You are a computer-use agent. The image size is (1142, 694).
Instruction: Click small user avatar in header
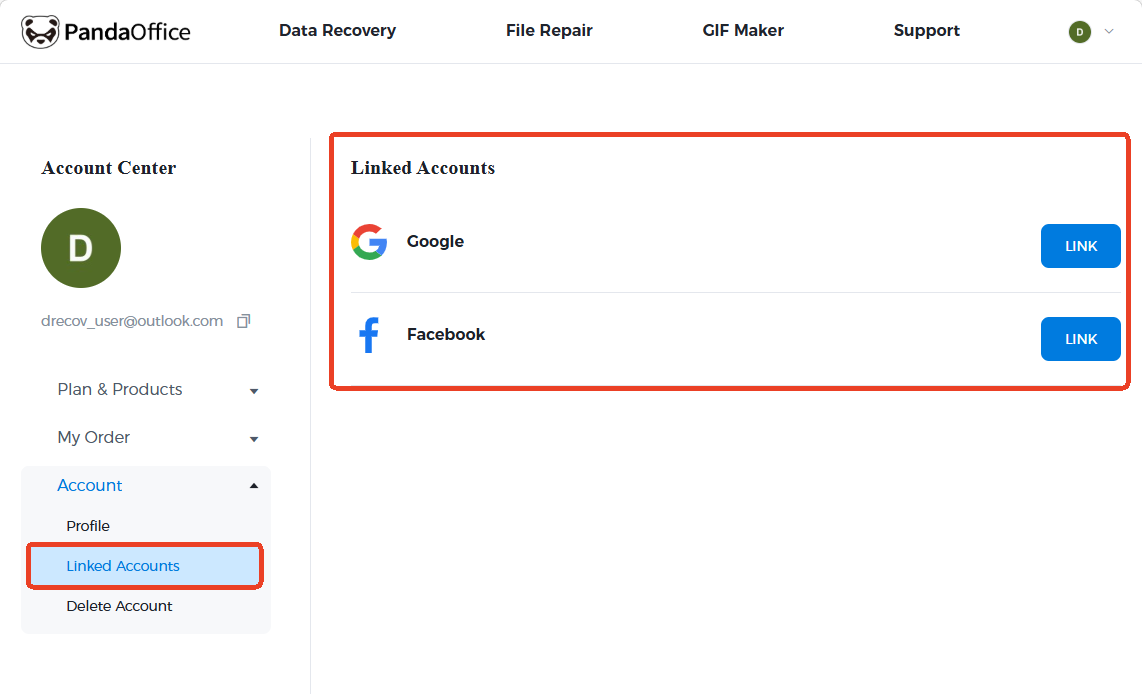(x=1079, y=32)
